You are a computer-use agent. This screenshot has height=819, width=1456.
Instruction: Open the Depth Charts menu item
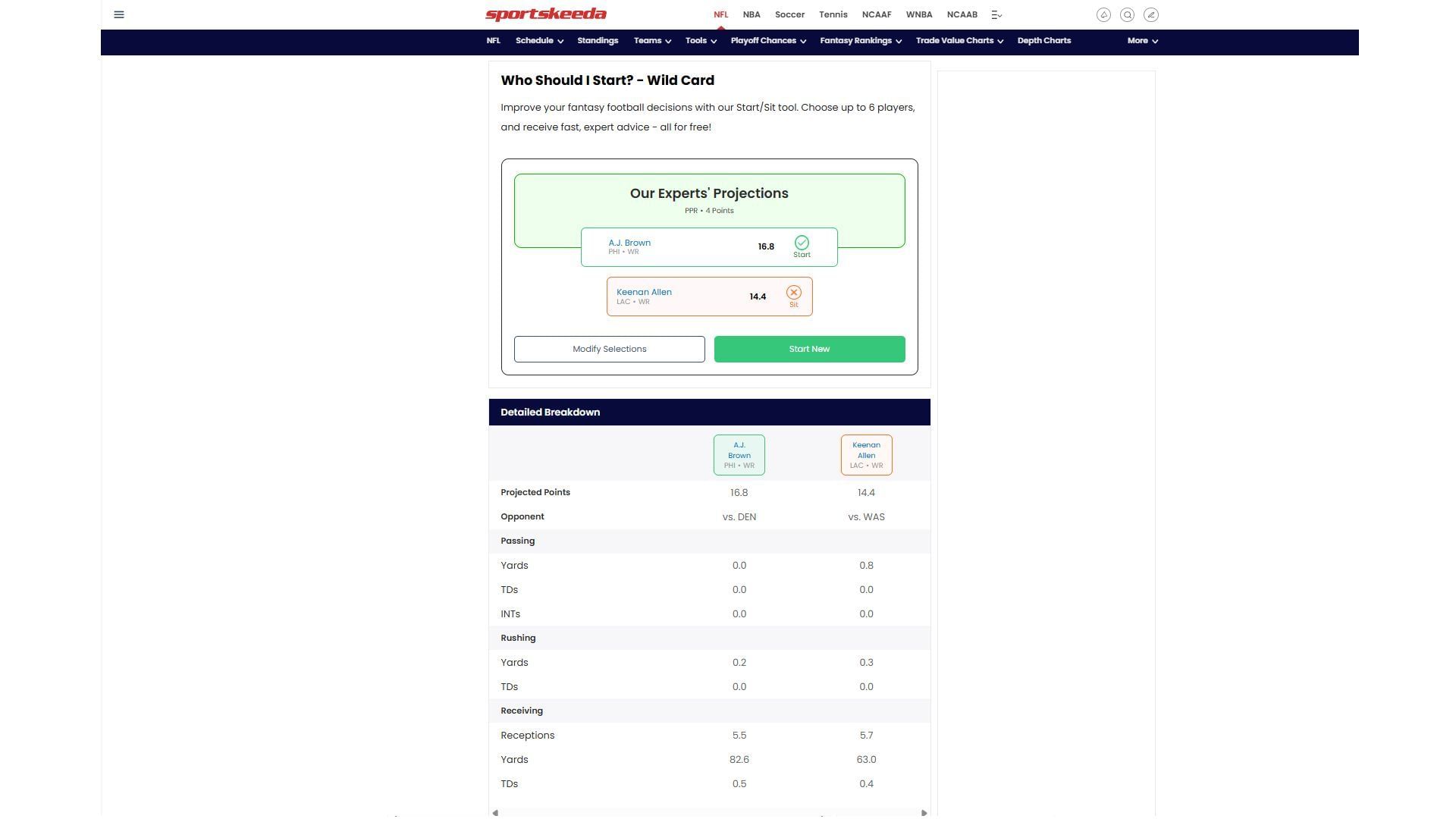pyautogui.click(x=1043, y=41)
